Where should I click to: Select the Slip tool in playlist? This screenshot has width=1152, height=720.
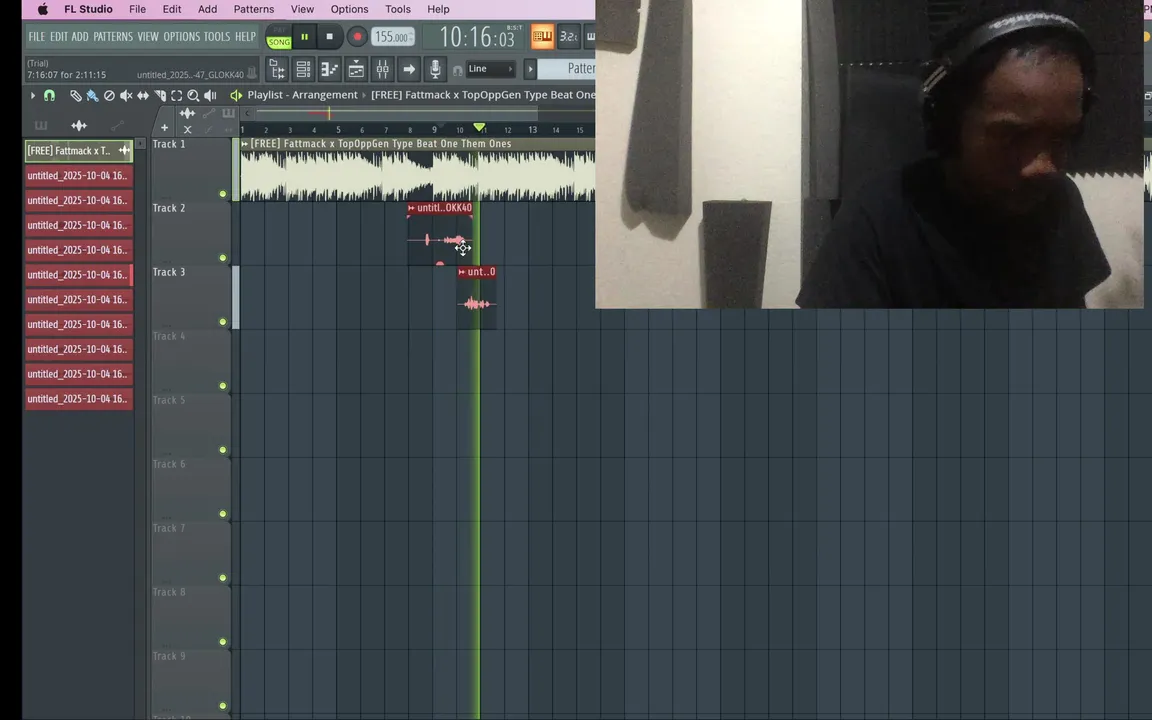pyautogui.click(x=143, y=96)
